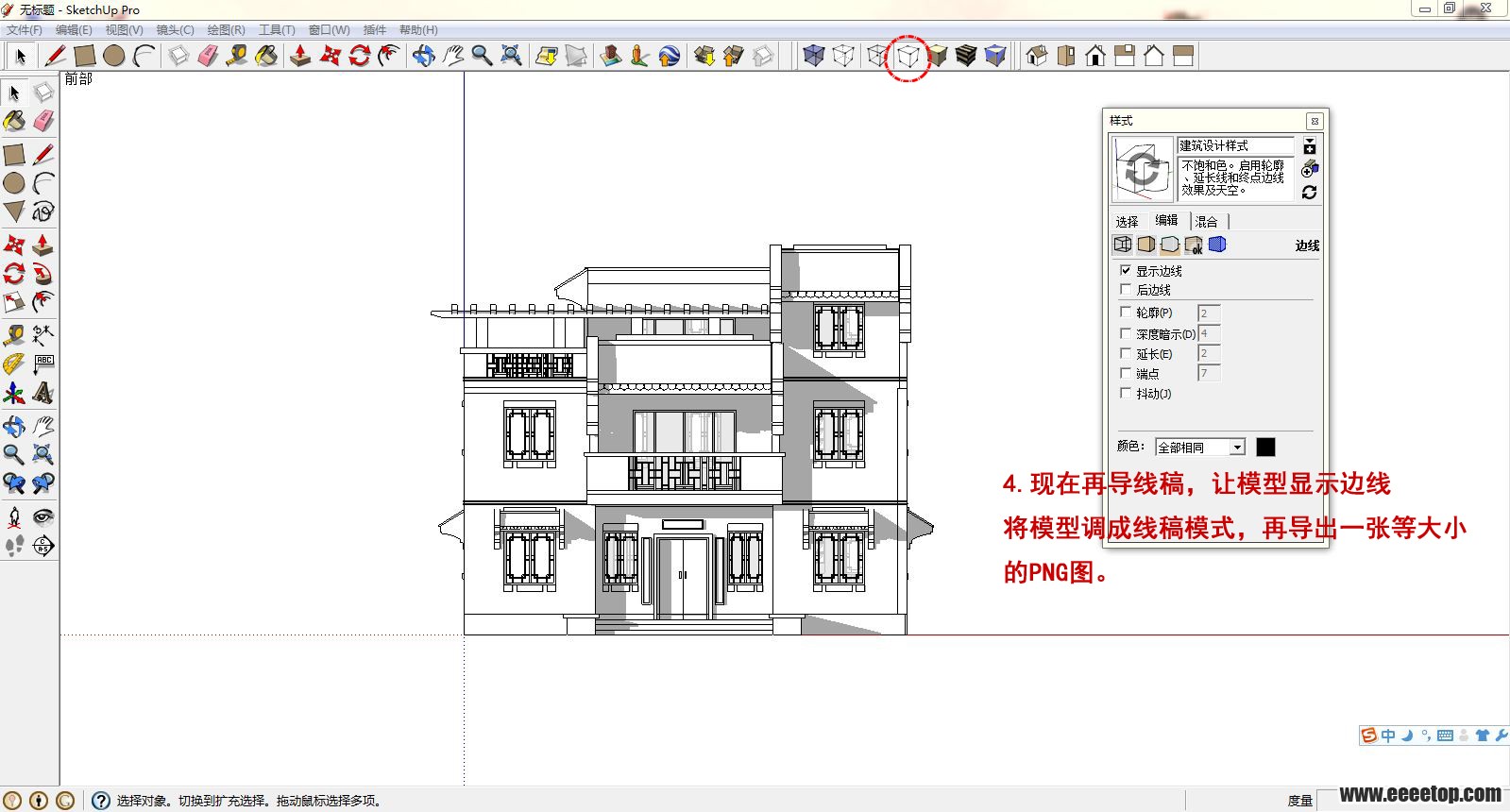This screenshot has width=1510, height=812.
Task: Enable the 轮廓(P) checkbox
Action: pyautogui.click(x=1126, y=312)
